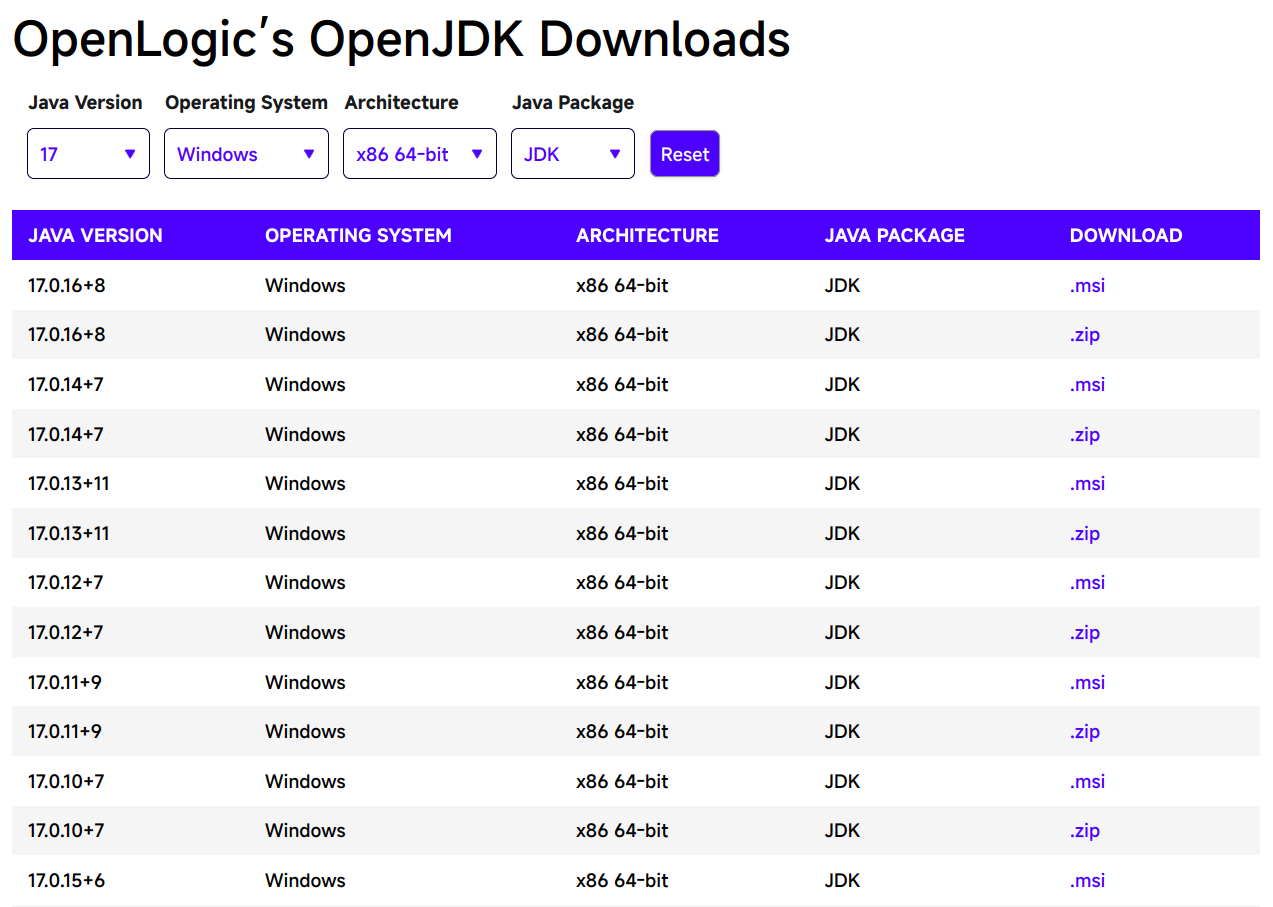
Task: Download the 17.0.12+7 .msi installer
Action: click(1087, 583)
